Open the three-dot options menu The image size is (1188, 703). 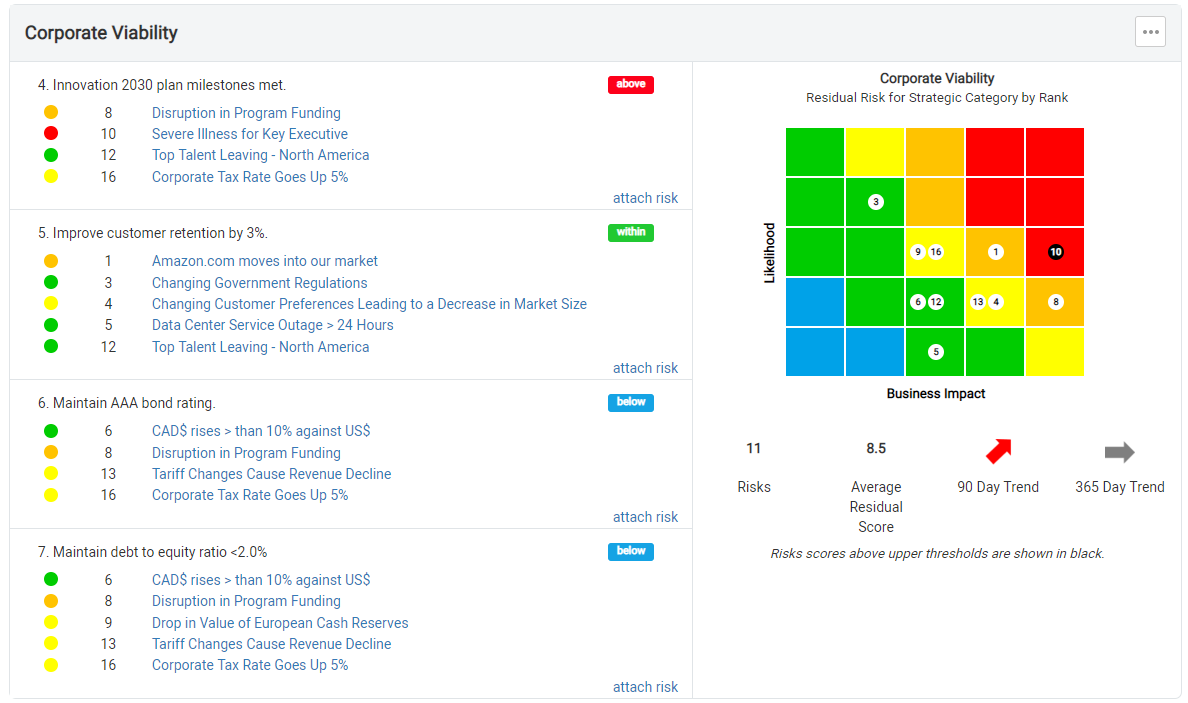click(x=1150, y=32)
